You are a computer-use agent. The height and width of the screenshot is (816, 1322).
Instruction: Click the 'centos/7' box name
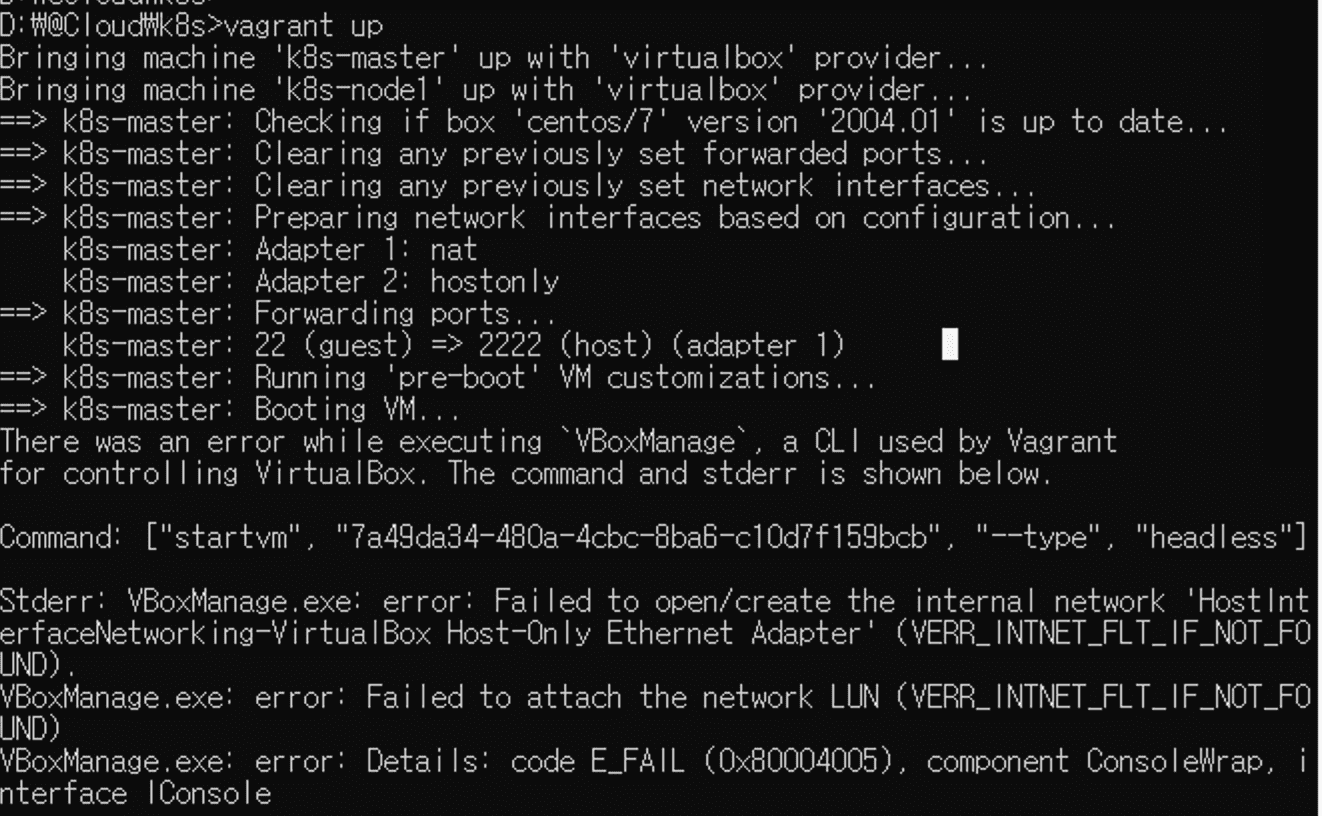pyautogui.click(x=606, y=122)
